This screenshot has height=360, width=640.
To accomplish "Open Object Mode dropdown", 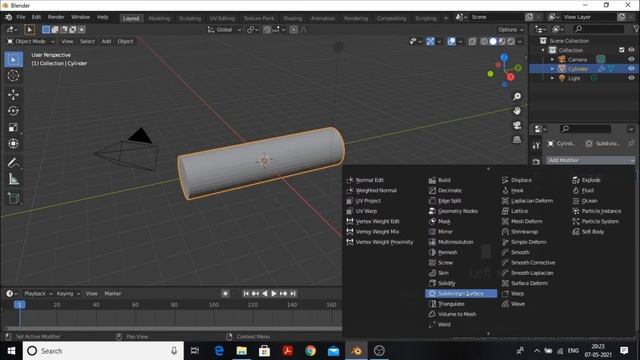I will pyautogui.click(x=31, y=42).
